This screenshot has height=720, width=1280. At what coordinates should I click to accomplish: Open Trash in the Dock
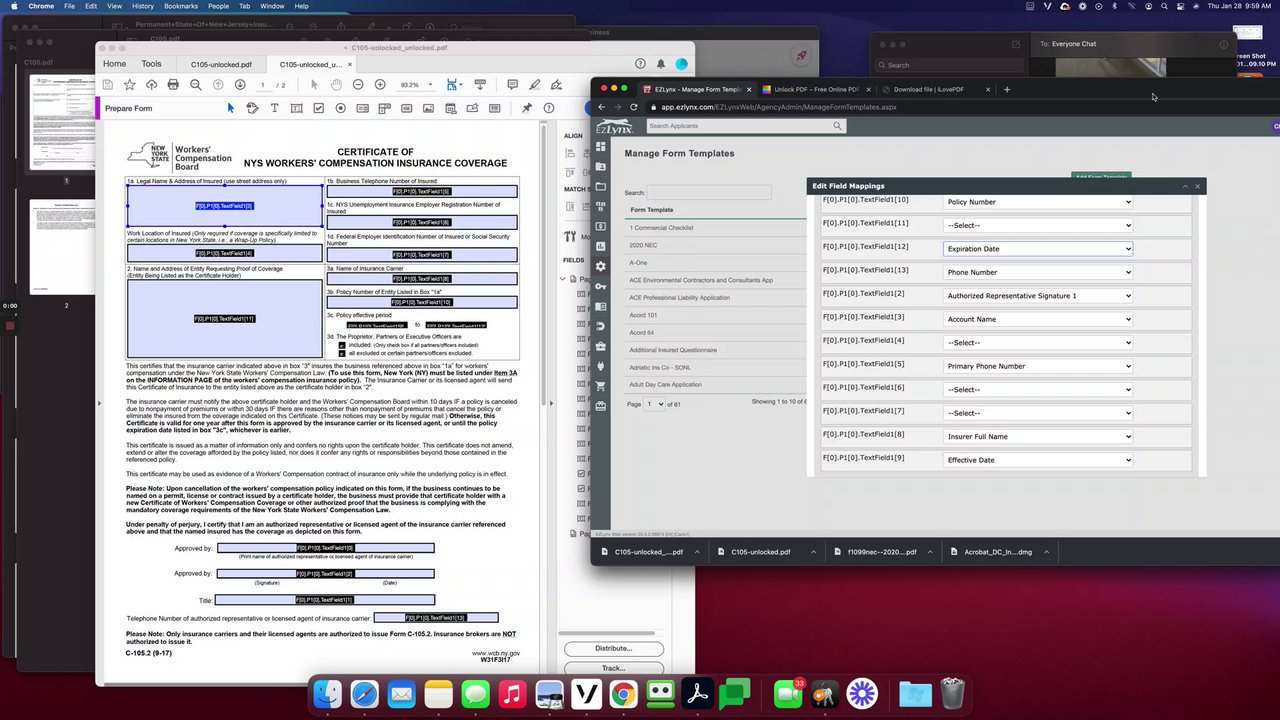coord(952,693)
